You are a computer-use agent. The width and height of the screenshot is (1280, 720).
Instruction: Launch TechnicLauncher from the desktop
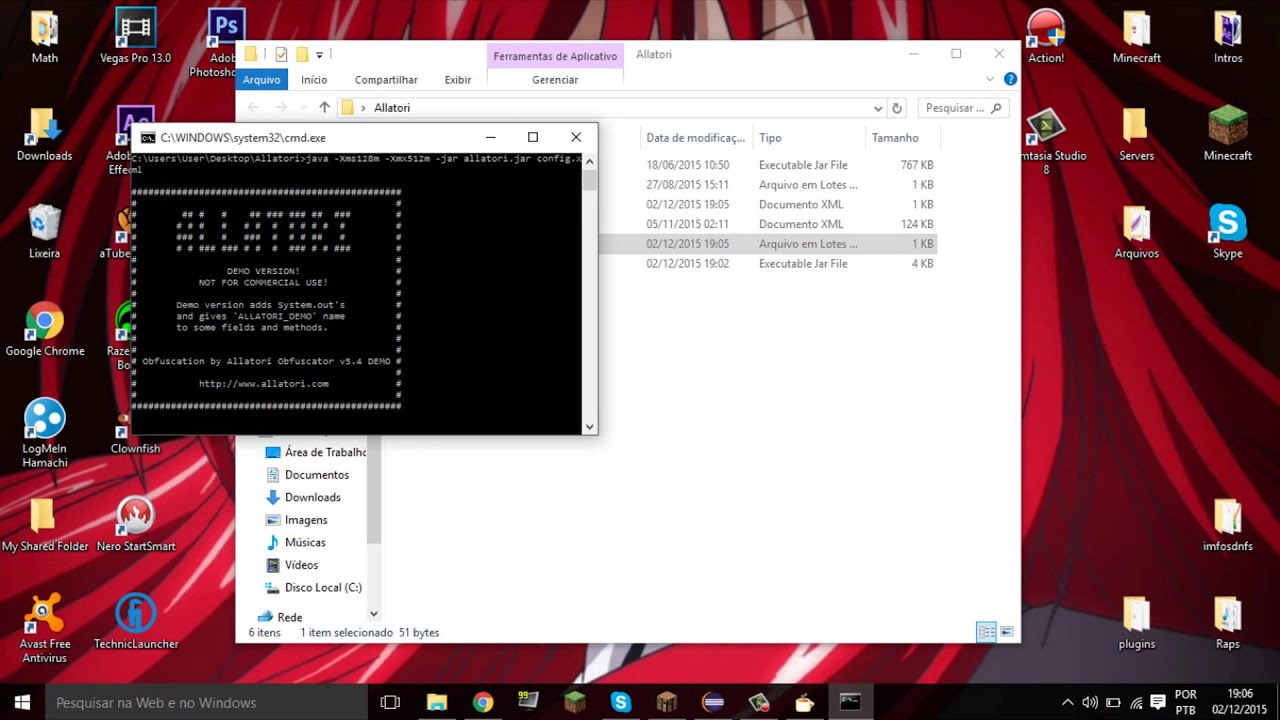[x=135, y=623]
